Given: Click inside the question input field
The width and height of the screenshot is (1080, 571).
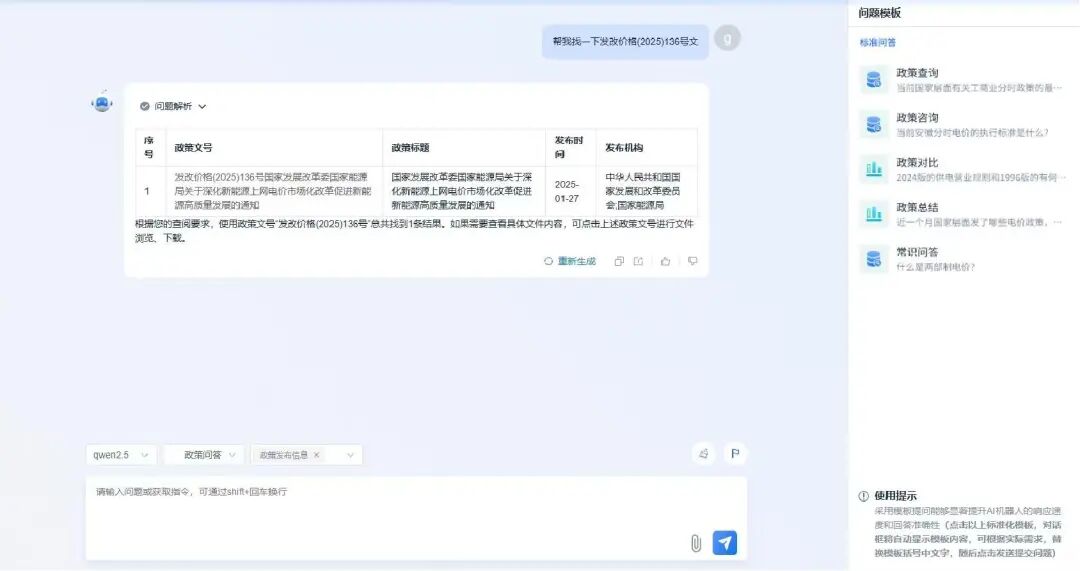Looking at the screenshot, I should click(x=416, y=517).
